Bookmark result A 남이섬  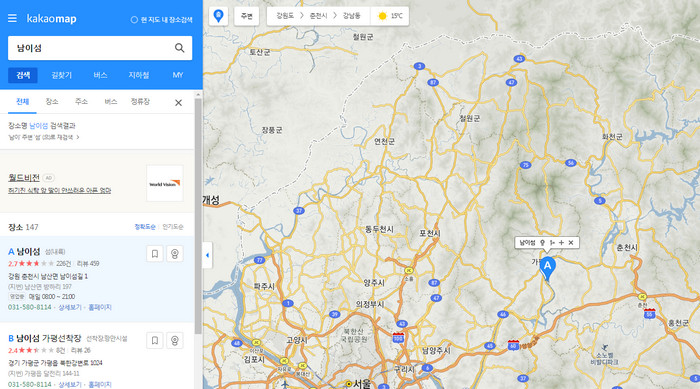tap(154, 254)
